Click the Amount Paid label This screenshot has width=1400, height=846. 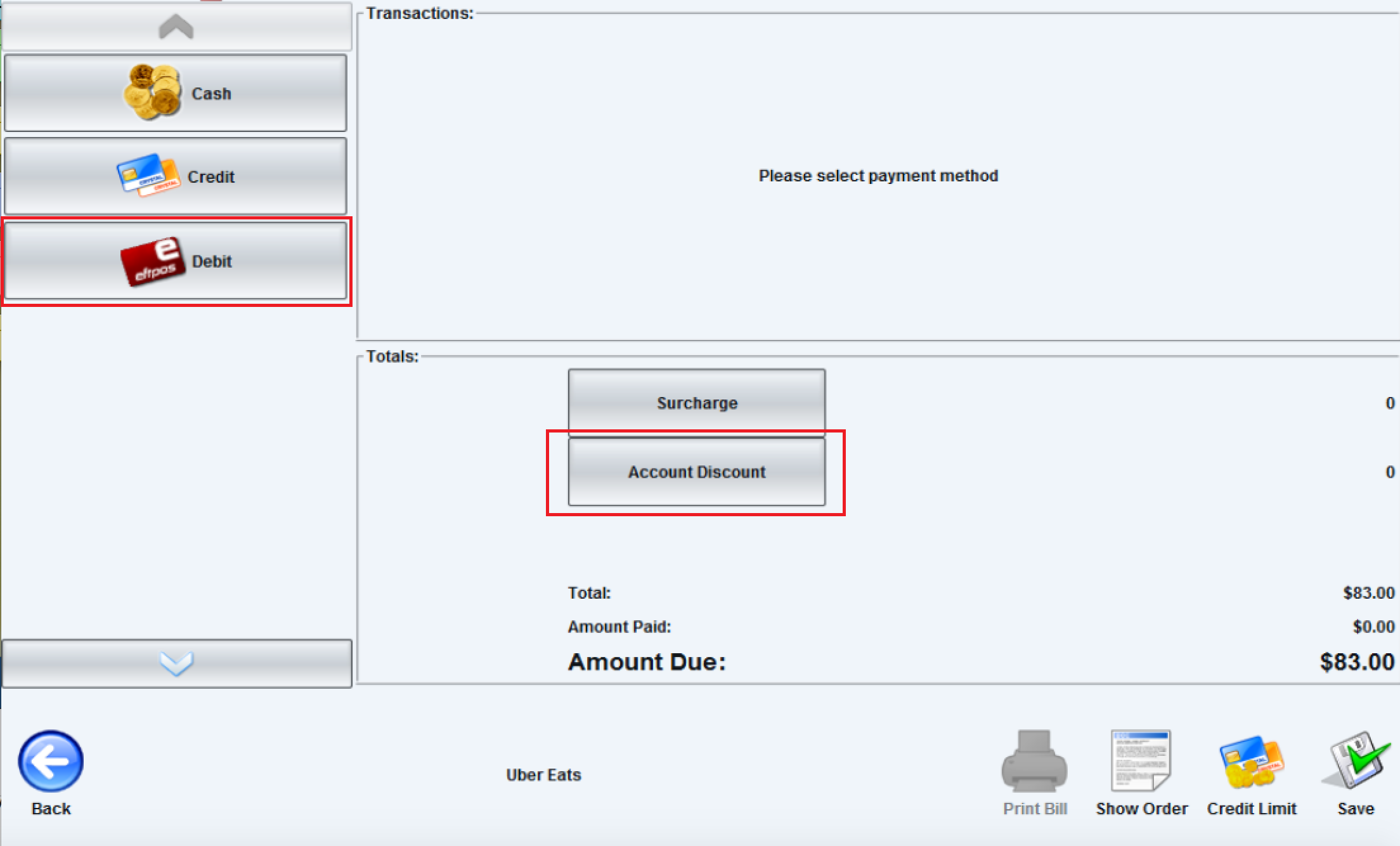point(619,627)
